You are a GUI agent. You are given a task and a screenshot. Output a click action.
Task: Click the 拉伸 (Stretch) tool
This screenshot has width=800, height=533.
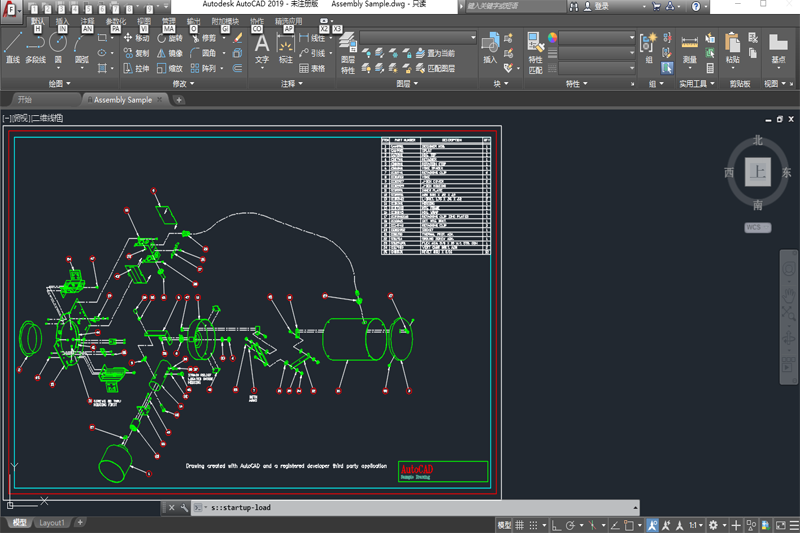click(x=136, y=68)
